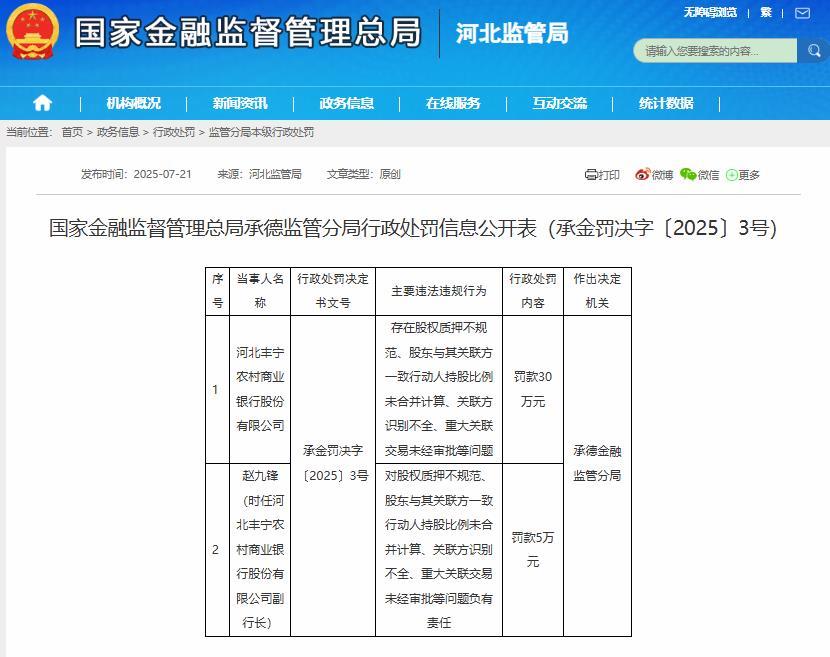Open 更多 share options plus icon
Viewport: 830px width, 657px height.
click(x=732, y=175)
